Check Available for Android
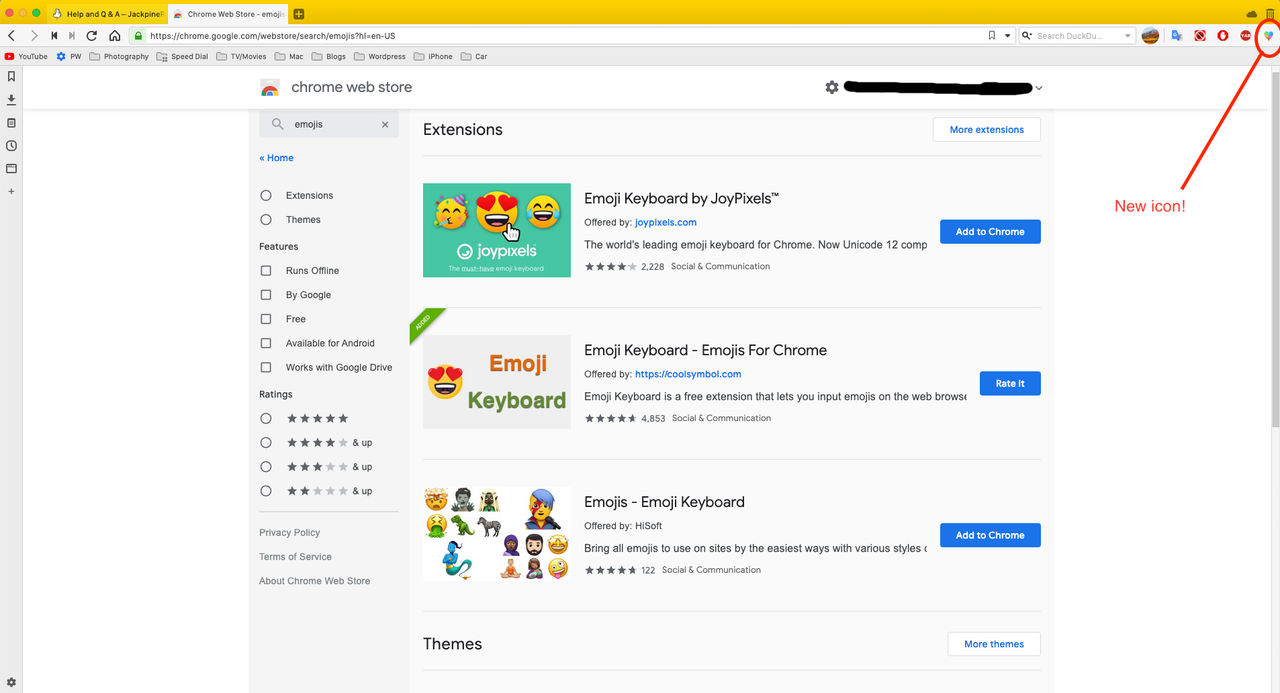 click(x=266, y=343)
